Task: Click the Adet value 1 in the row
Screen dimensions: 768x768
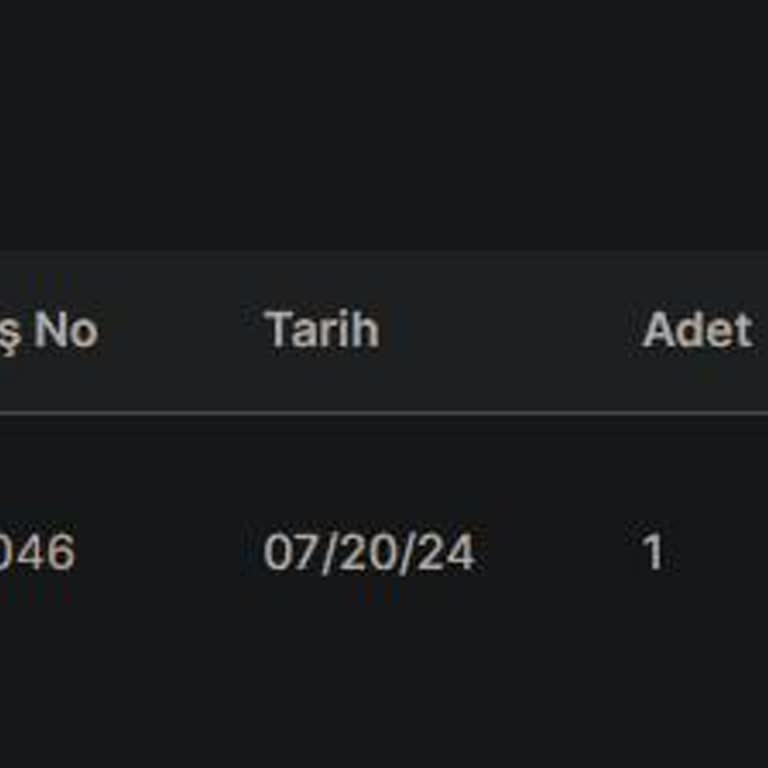Action: tap(653, 553)
